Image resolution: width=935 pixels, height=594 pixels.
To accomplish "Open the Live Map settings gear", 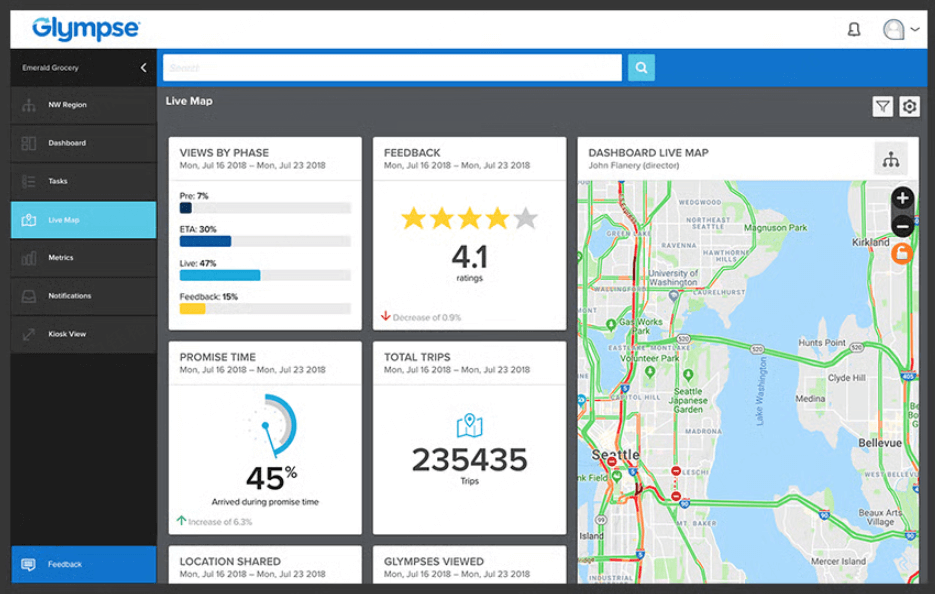I will [909, 107].
